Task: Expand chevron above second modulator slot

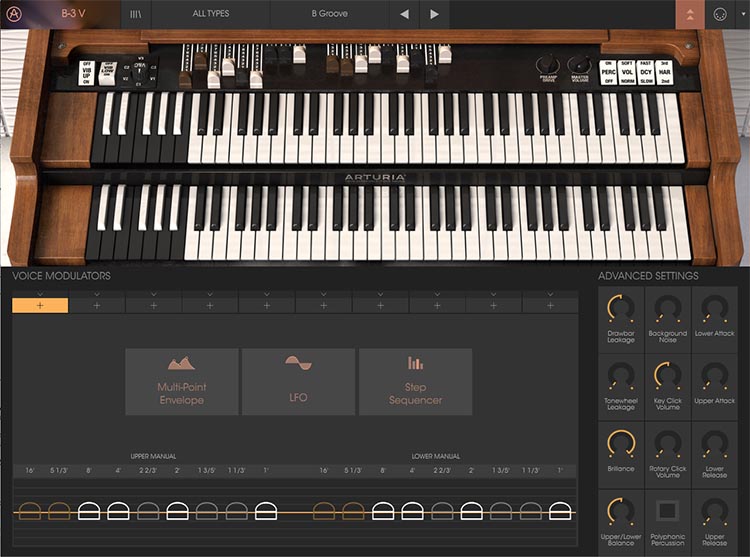Action: 97,294
